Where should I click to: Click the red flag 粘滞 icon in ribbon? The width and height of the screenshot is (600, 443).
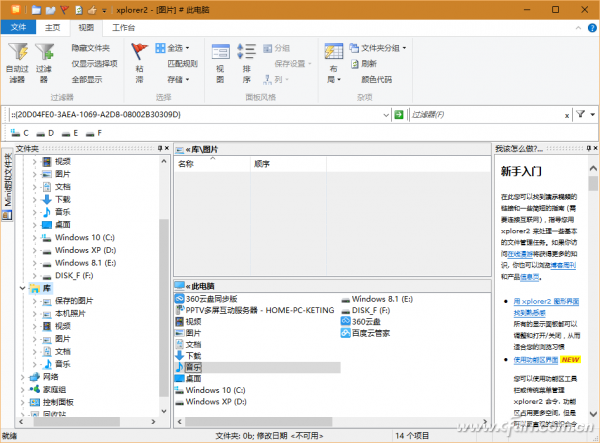tap(139, 51)
